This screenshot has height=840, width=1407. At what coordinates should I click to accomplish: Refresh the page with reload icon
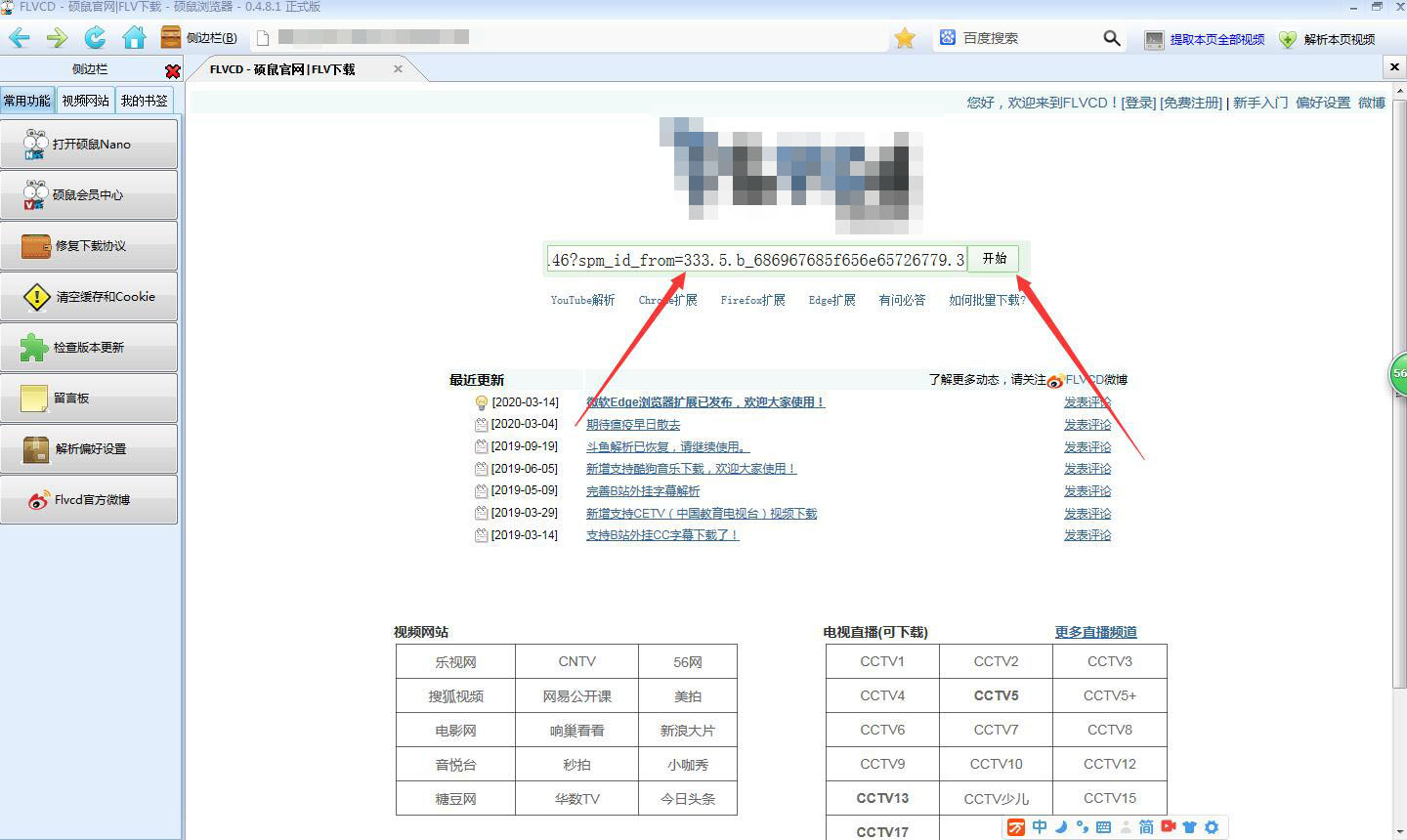pyautogui.click(x=95, y=38)
